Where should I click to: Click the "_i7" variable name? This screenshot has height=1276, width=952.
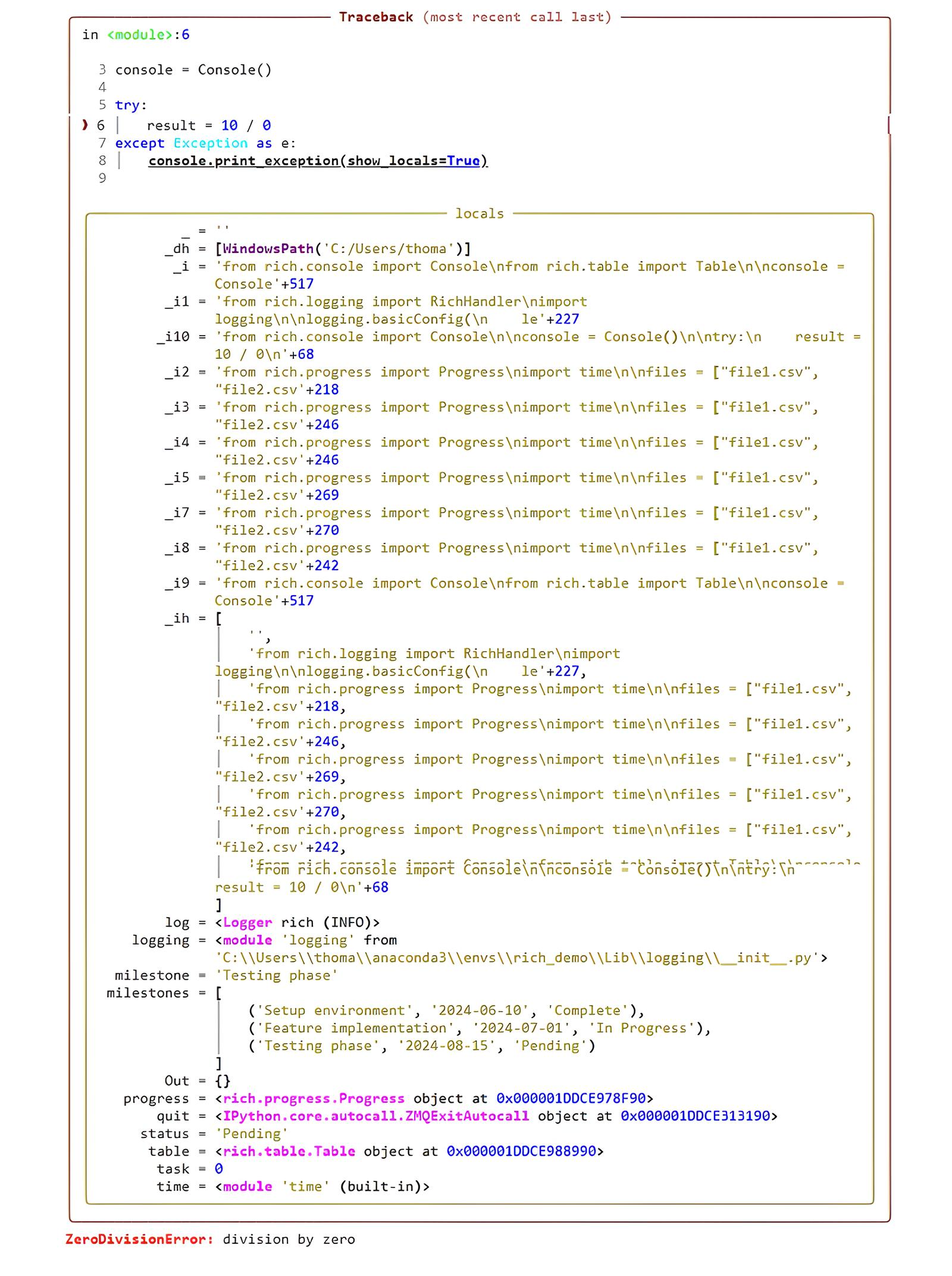pos(177,512)
